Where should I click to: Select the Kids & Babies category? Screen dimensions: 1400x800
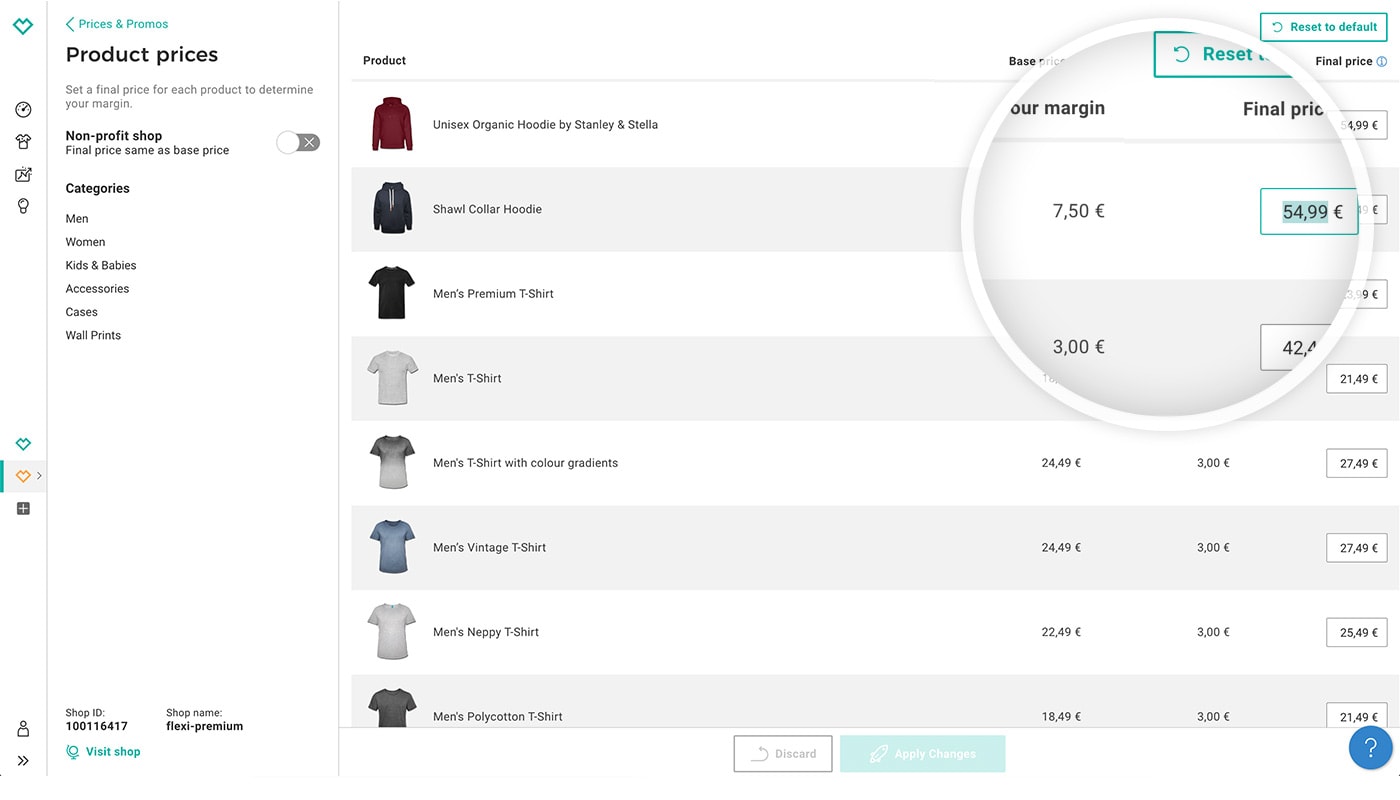pos(101,266)
